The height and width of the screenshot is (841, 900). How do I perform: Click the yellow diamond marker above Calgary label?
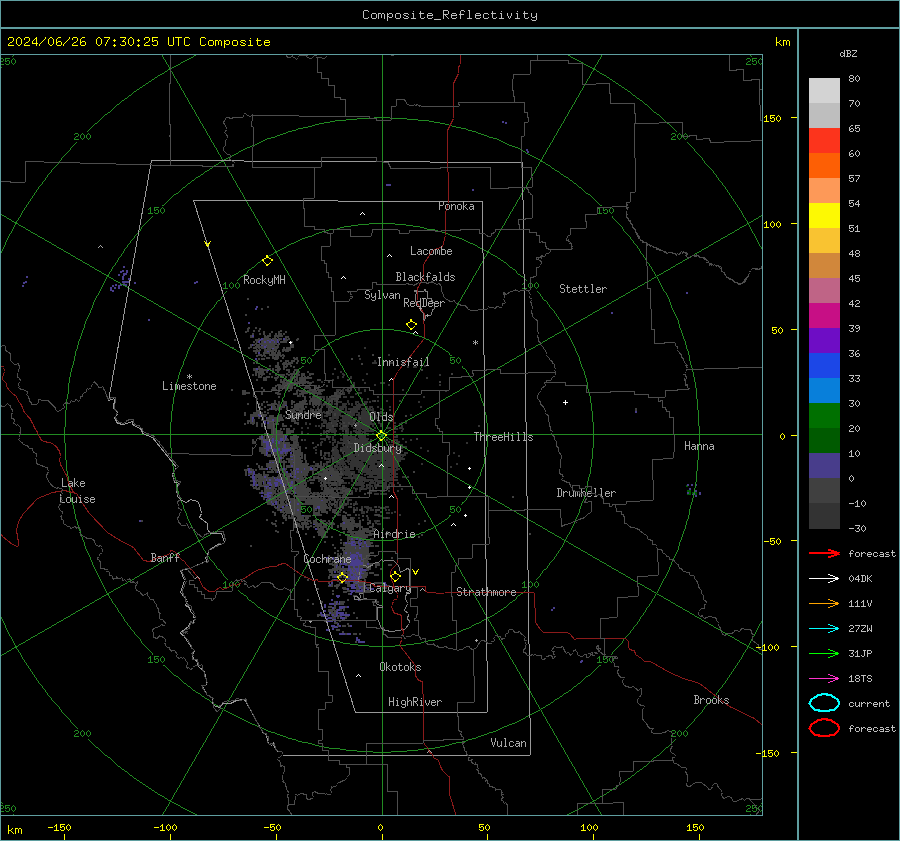click(x=395, y=576)
